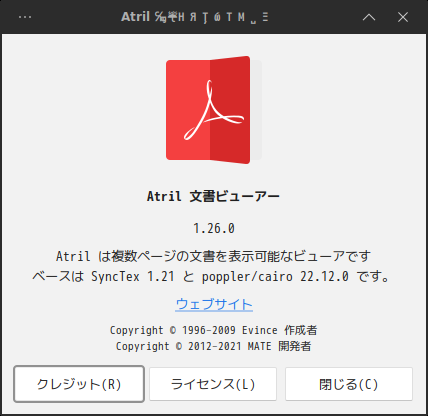Click the heading "Atril 文書ビューアー"

point(213,196)
